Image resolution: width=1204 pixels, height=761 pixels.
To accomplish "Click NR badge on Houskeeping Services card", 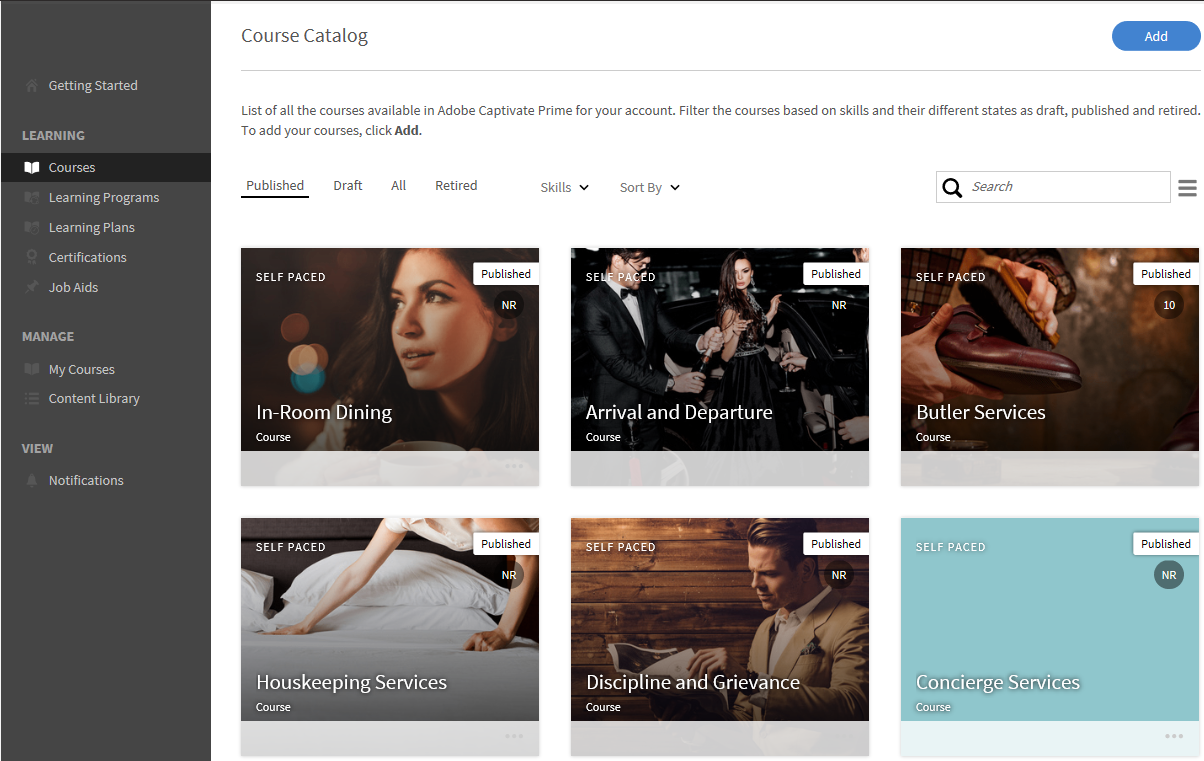I will tap(509, 575).
